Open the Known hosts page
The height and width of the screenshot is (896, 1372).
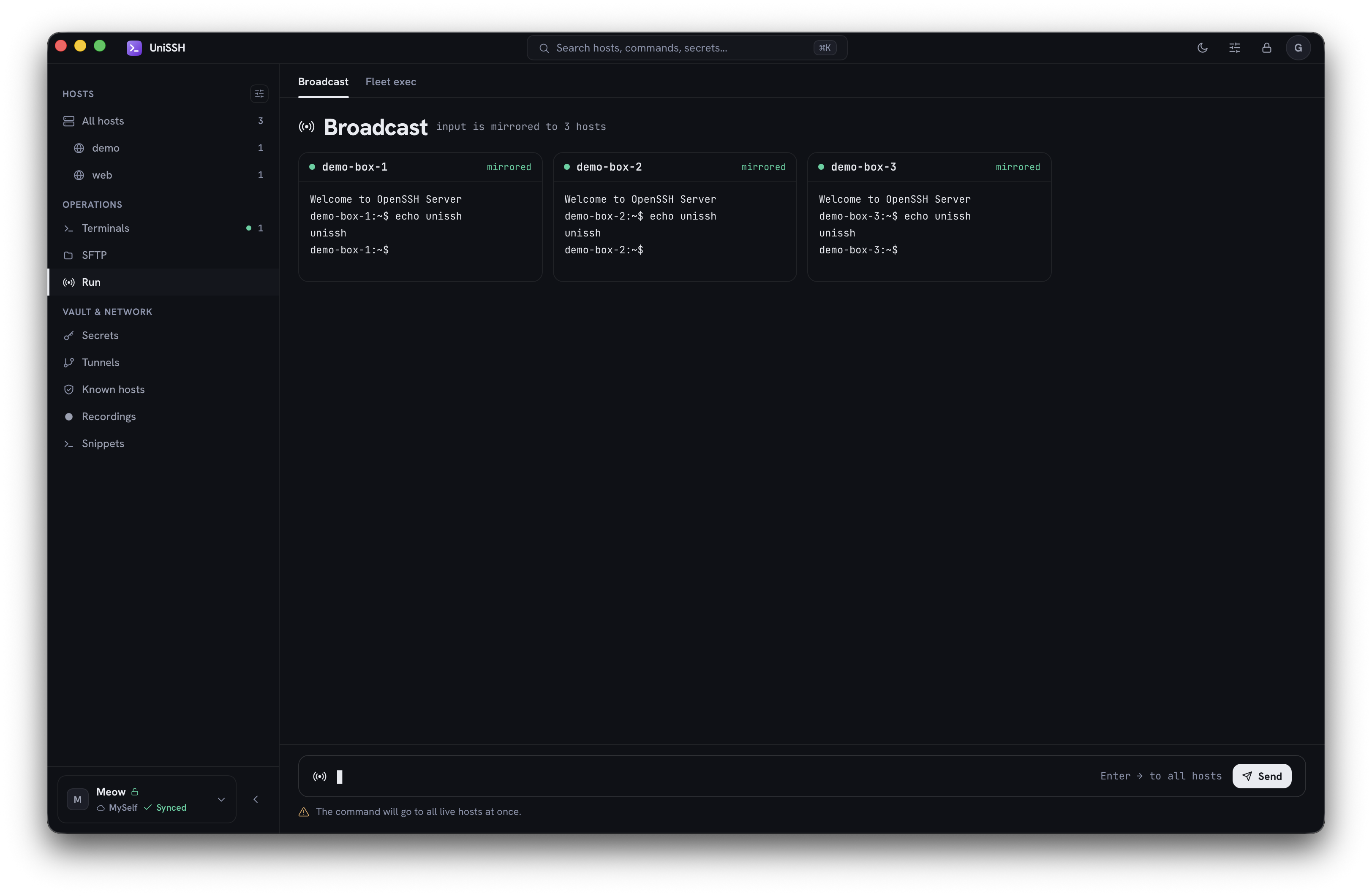click(x=163, y=389)
